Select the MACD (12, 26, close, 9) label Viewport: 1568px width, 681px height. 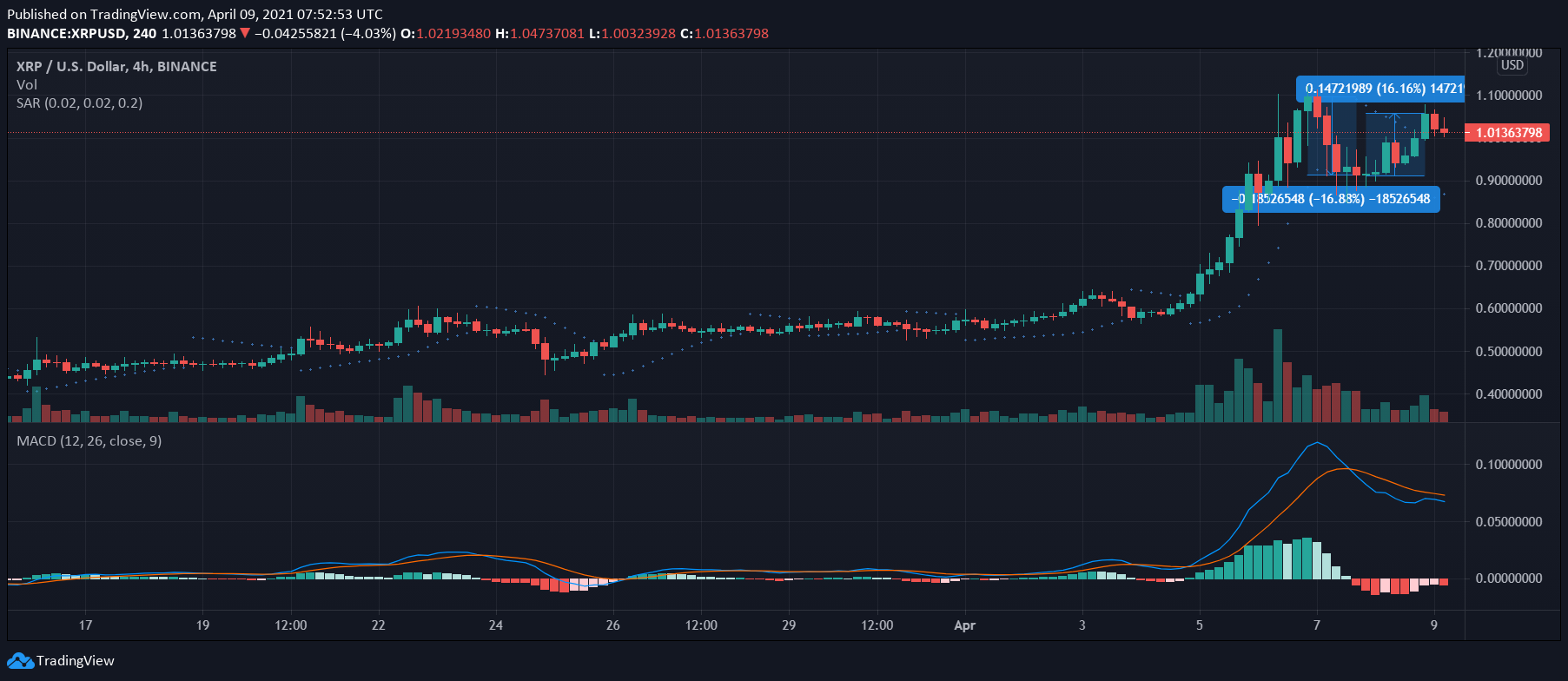click(89, 440)
